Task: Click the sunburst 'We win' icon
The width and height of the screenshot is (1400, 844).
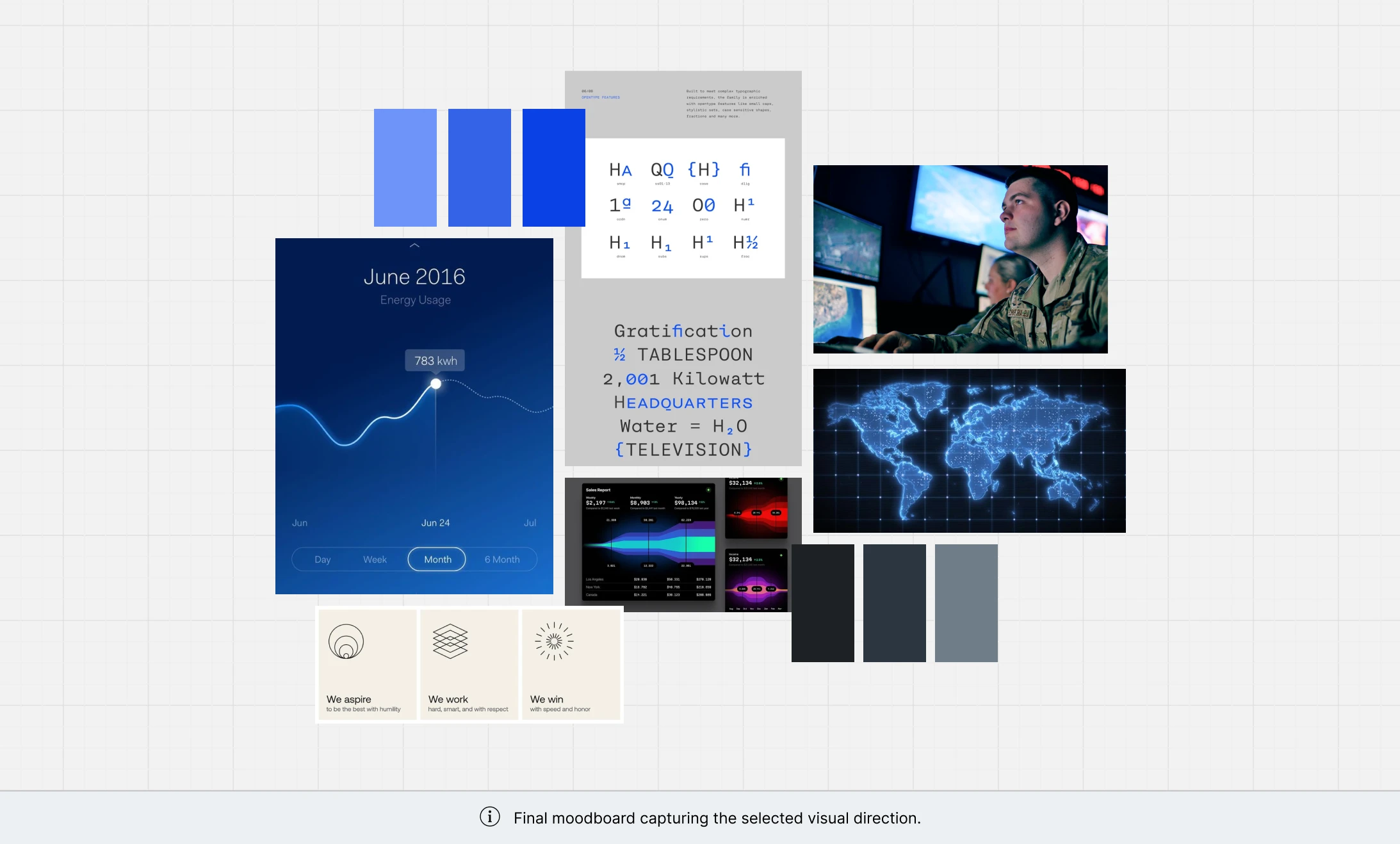Action: point(554,641)
